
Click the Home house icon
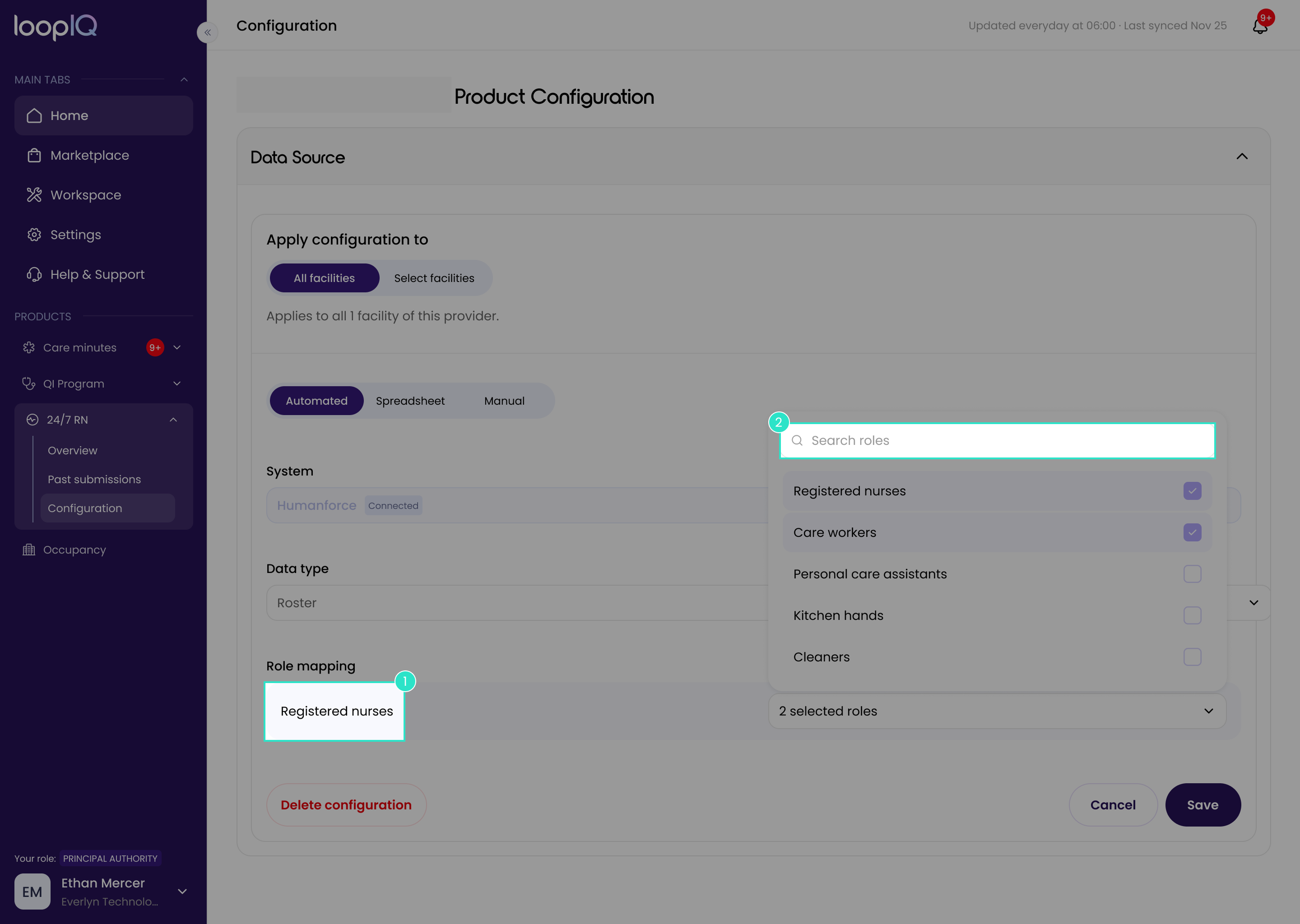[x=34, y=115]
